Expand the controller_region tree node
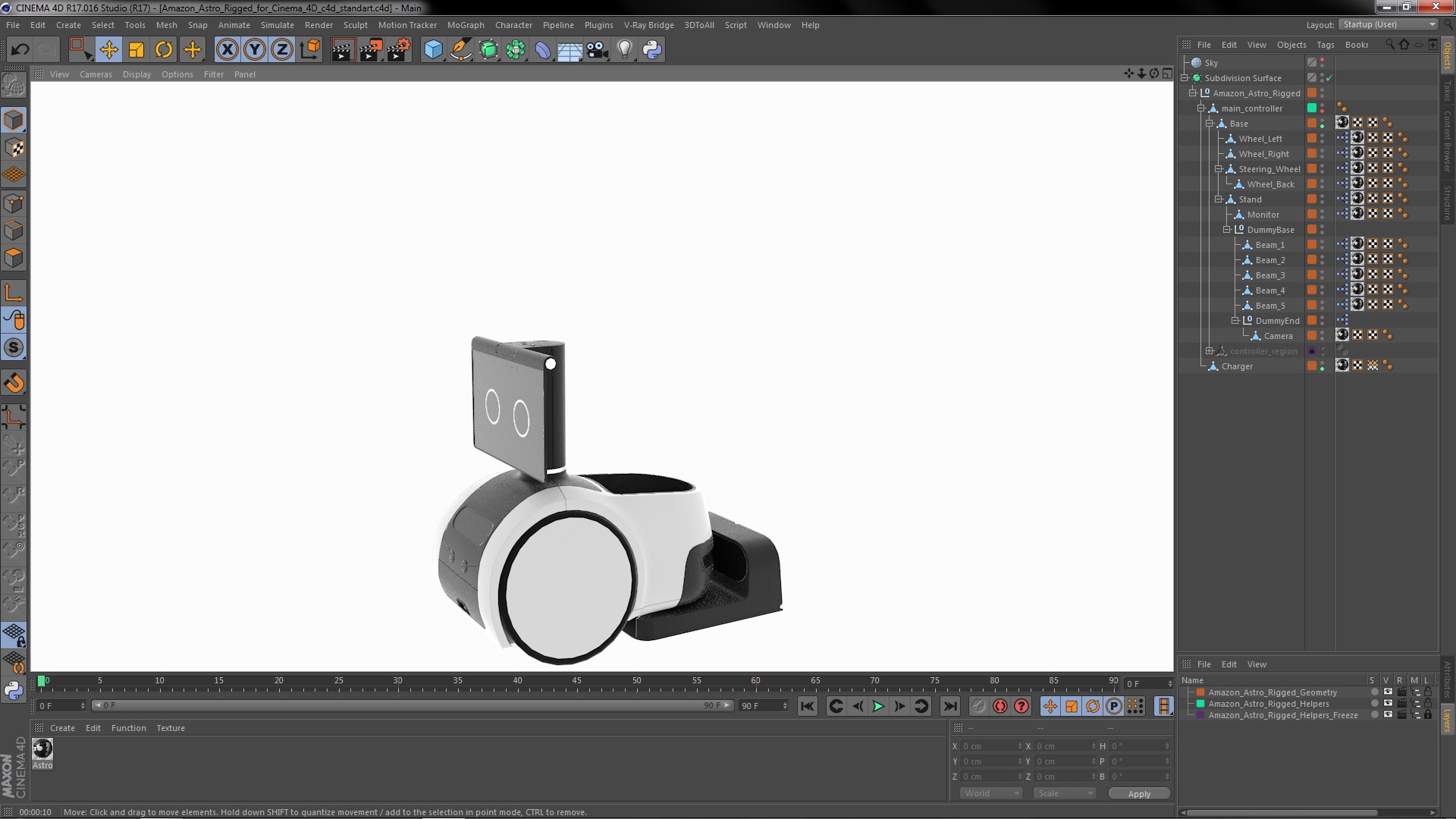 (1210, 351)
